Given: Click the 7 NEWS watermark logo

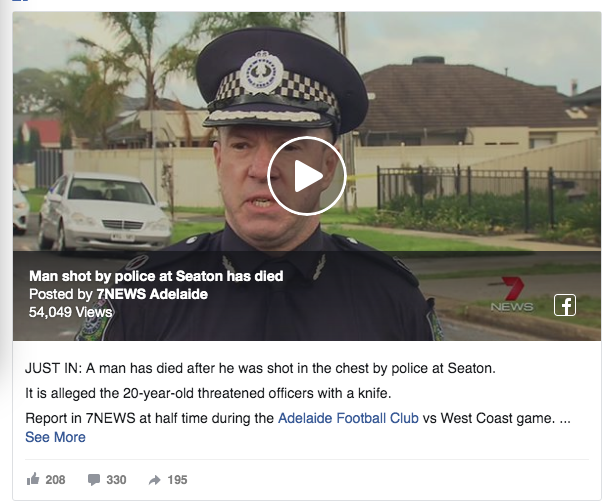Looking at the screenshot, I should pyautogui.click(x=512, y=294).
